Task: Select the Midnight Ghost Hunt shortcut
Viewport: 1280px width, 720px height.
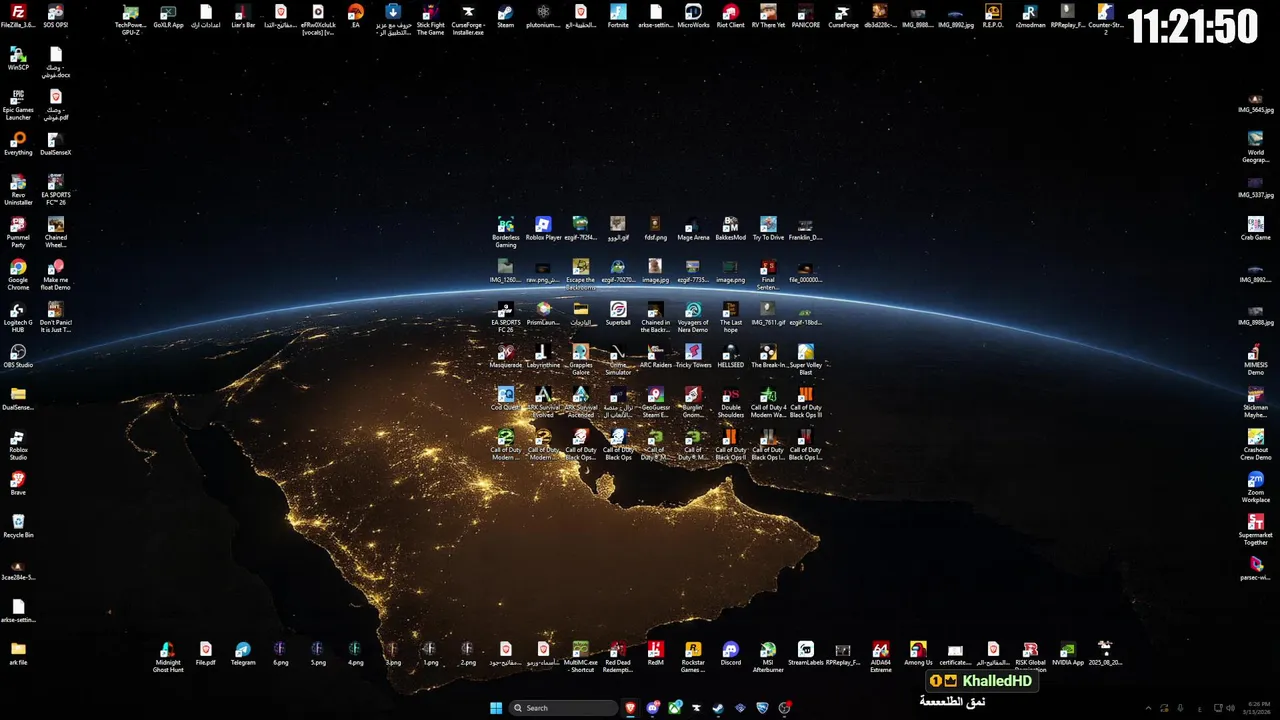Action: [168, 657]
